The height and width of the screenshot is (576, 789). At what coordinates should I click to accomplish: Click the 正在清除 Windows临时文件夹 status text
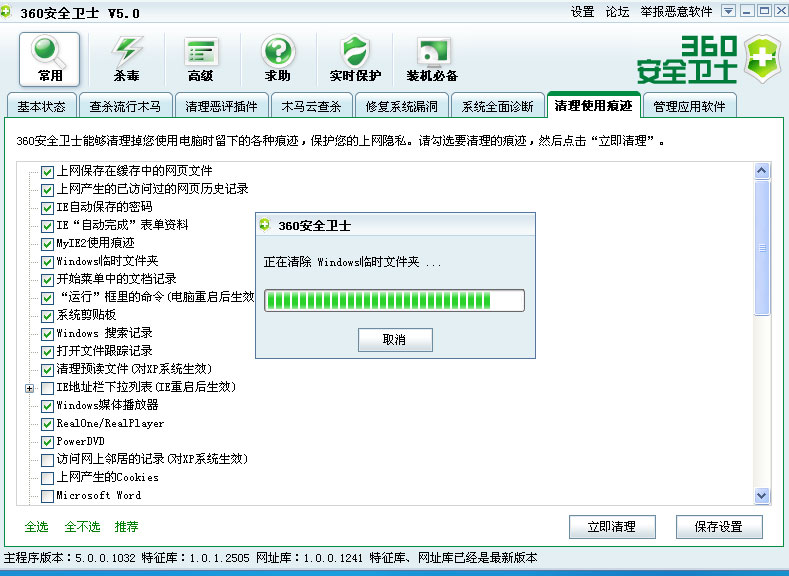352,262
